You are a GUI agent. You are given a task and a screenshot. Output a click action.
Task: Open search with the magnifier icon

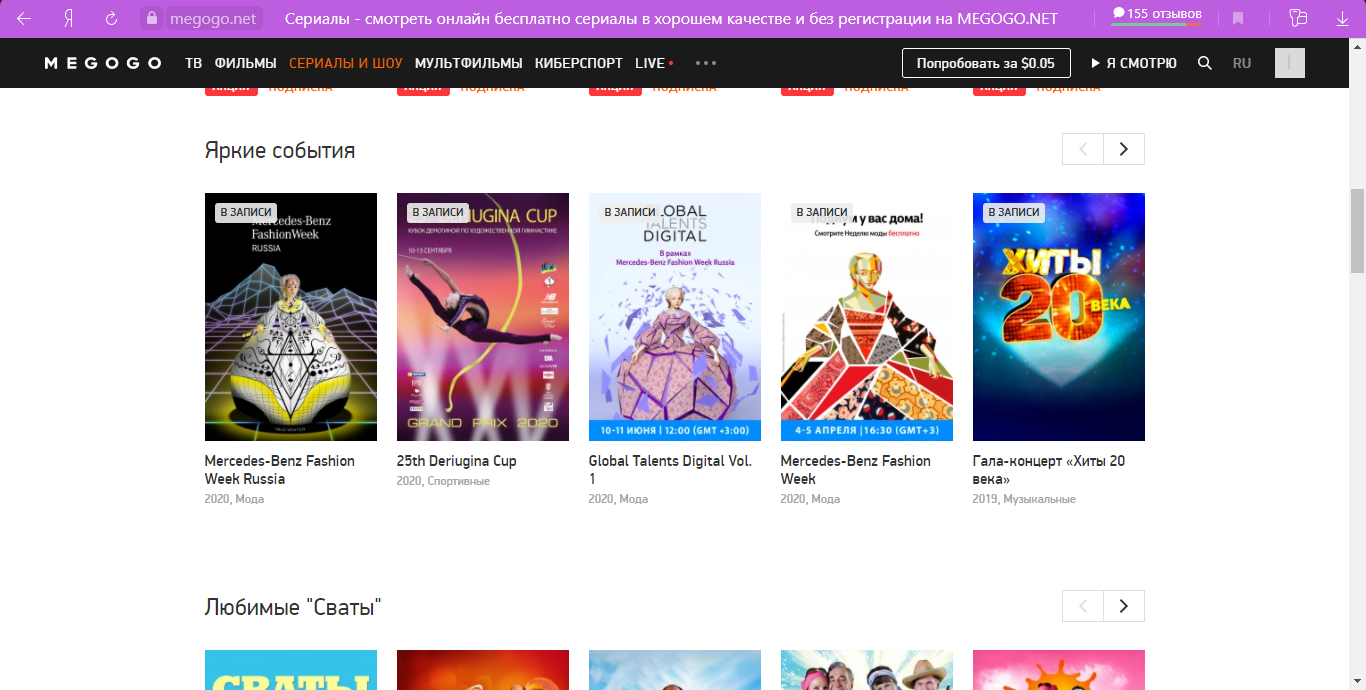(x=1205, y=63)
